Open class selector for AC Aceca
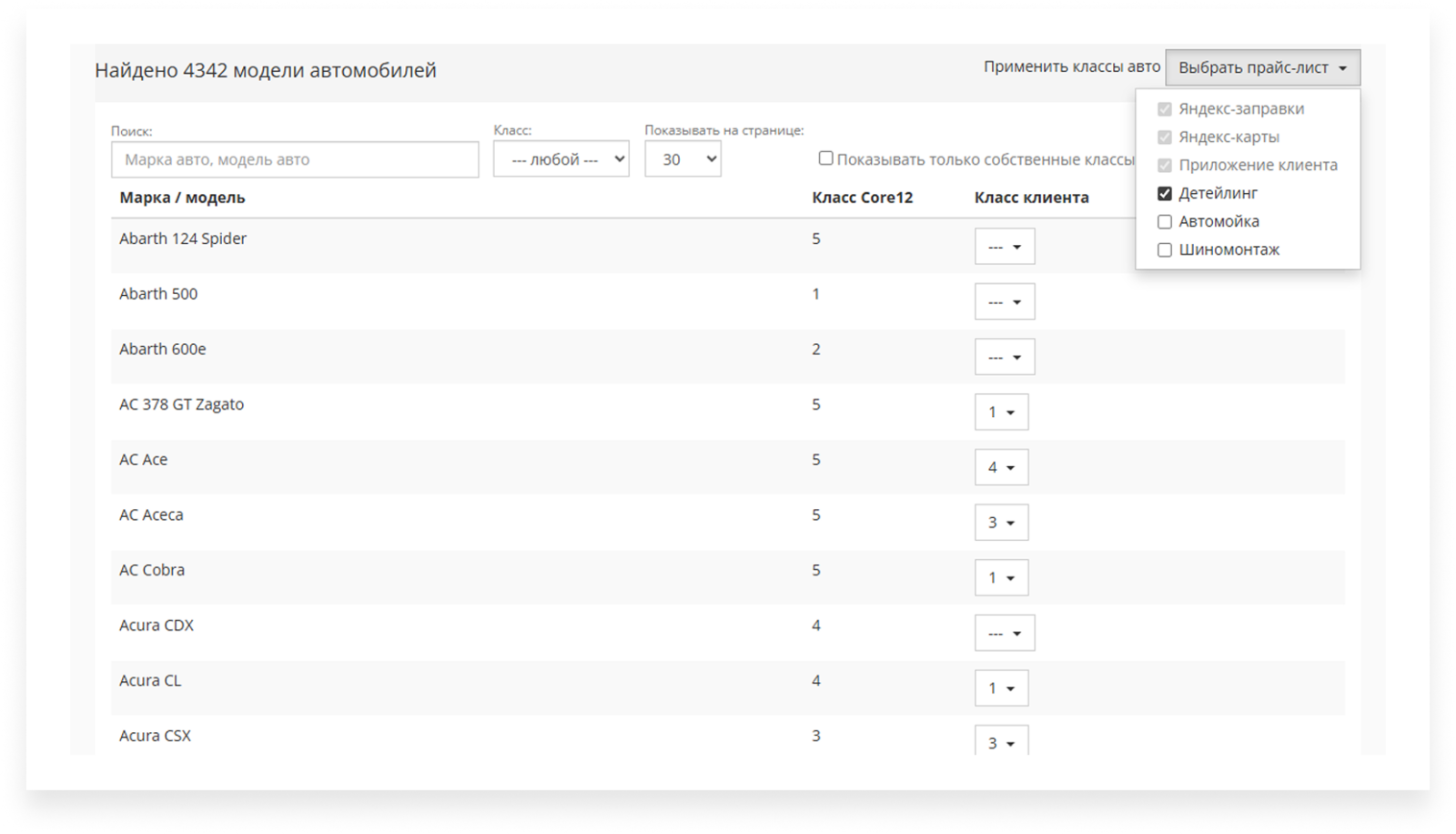The image size is (1456, 834). point(1001,523)
